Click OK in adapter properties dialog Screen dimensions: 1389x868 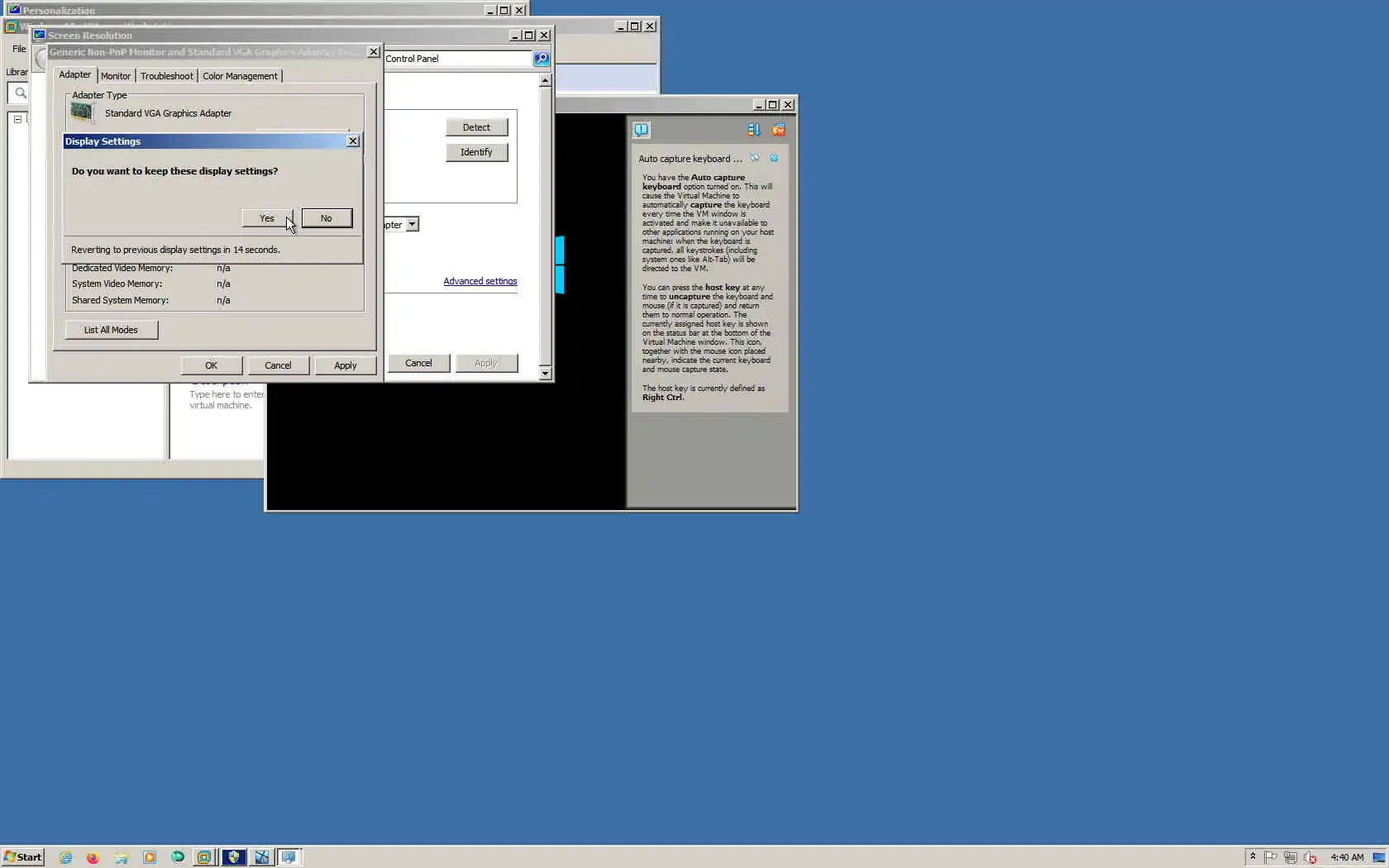point(212,365)
